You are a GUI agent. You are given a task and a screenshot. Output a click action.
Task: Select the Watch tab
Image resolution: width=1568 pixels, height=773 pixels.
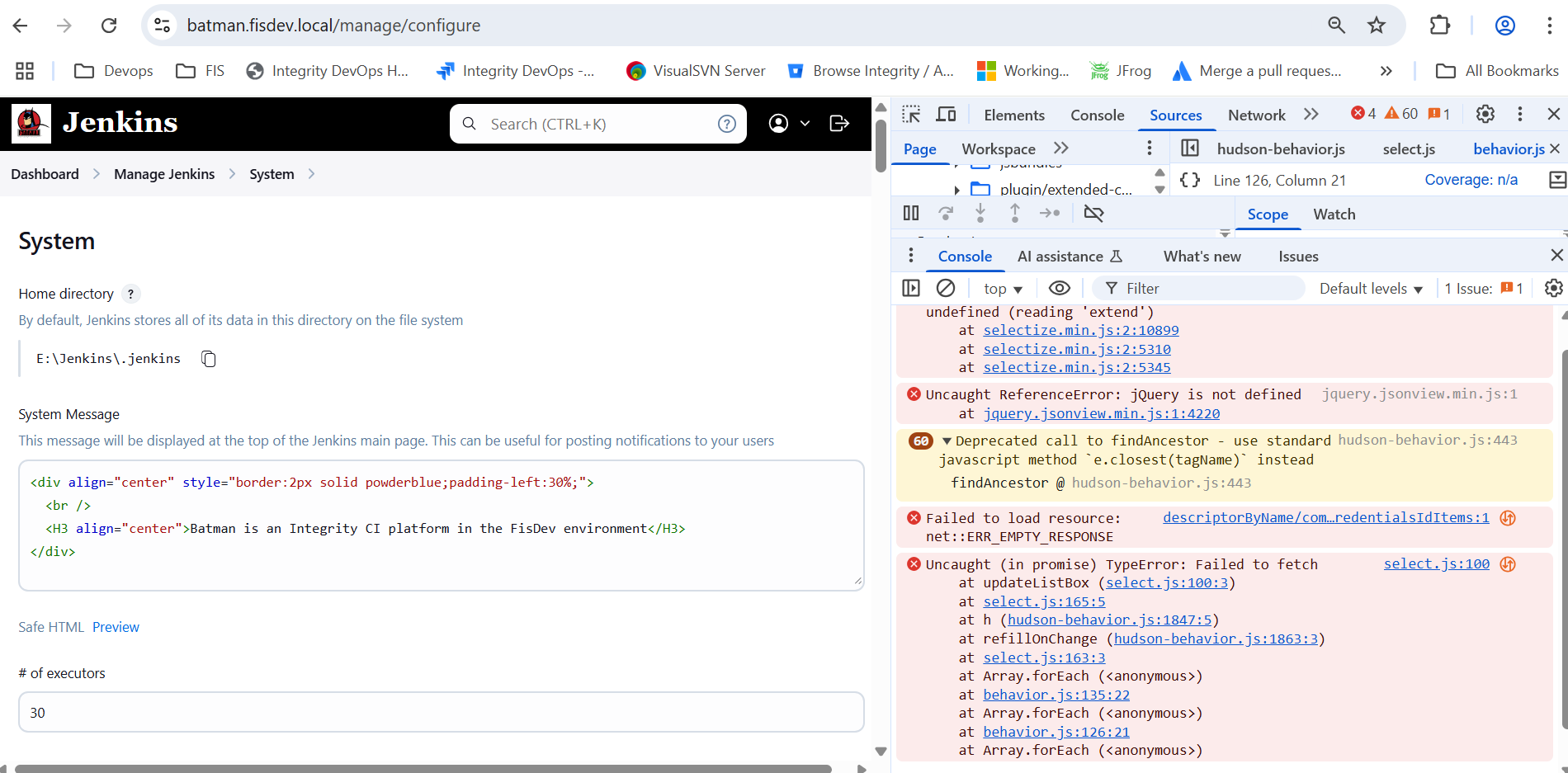click(x=1334, y=214)
